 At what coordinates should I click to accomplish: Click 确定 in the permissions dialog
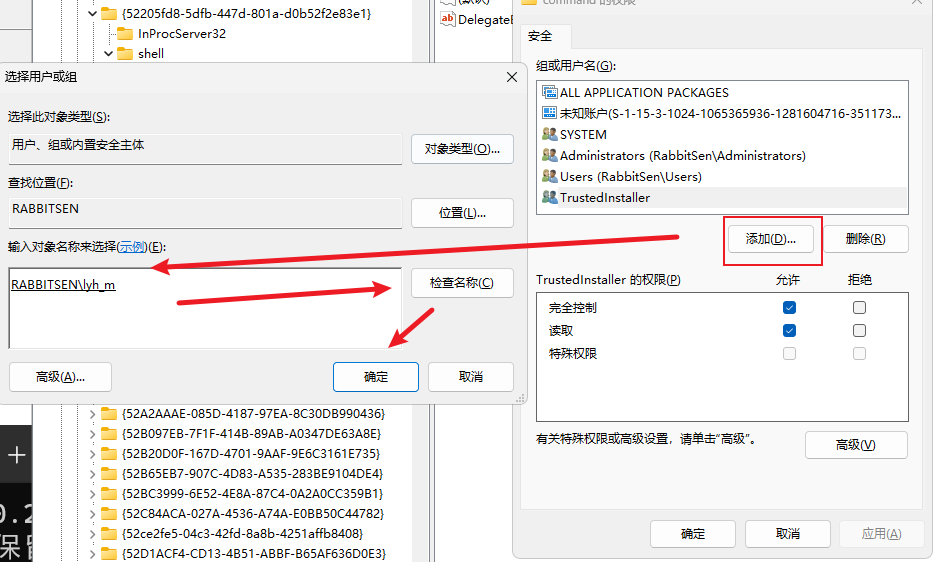pyautogui.click(x=692, y=534)
